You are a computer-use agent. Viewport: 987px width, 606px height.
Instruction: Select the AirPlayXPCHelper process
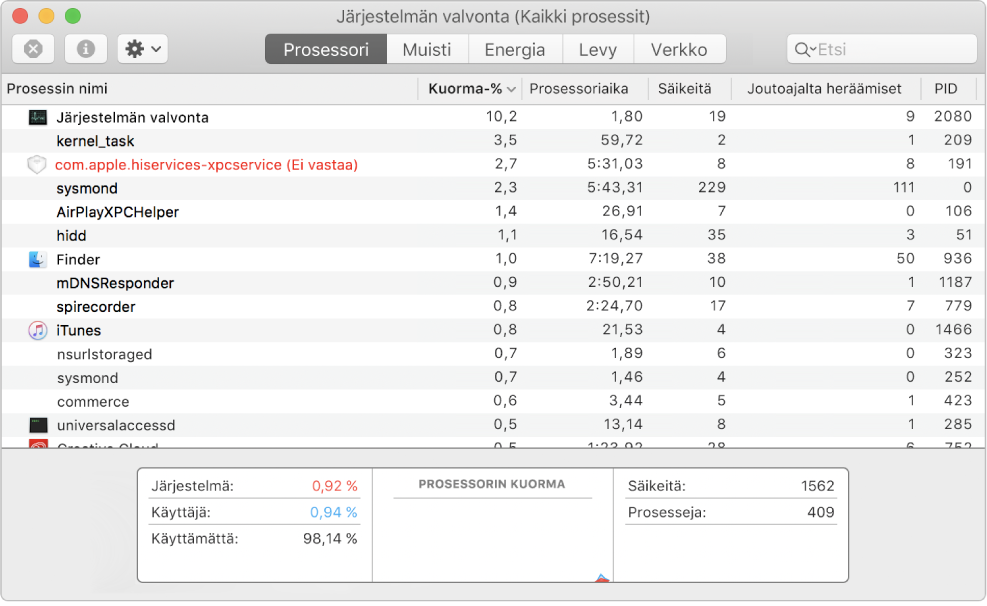pos(494,212)
